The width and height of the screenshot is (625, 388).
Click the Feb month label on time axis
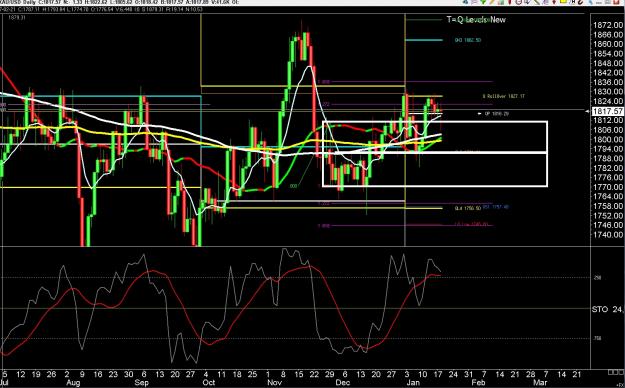point(478,383)
